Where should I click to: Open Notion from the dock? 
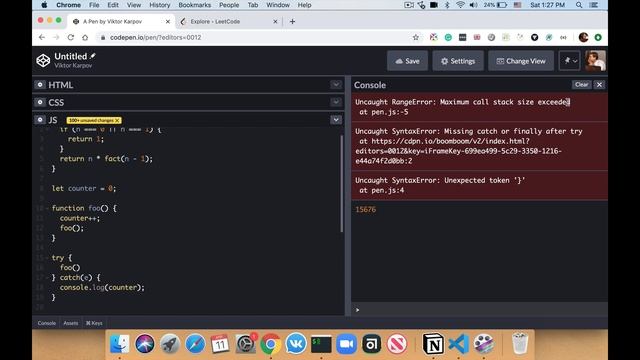pos(433,344)
